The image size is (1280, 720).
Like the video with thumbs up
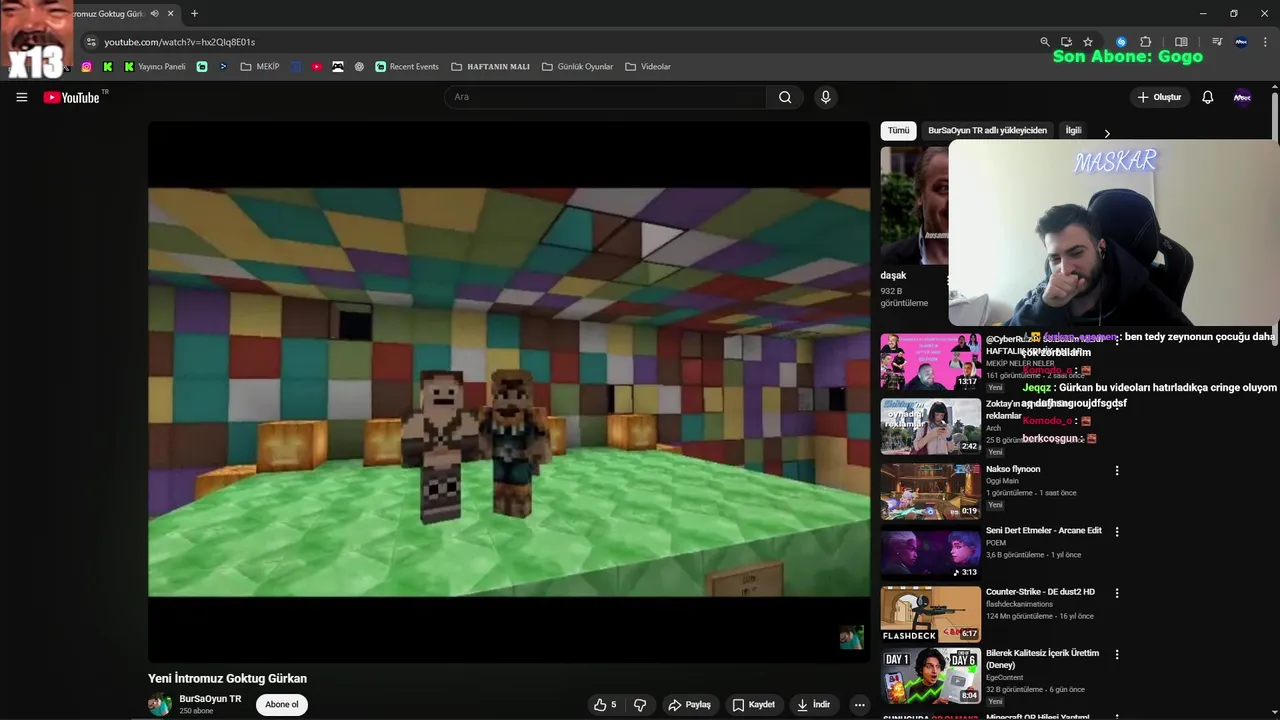(x=605, y=705)
